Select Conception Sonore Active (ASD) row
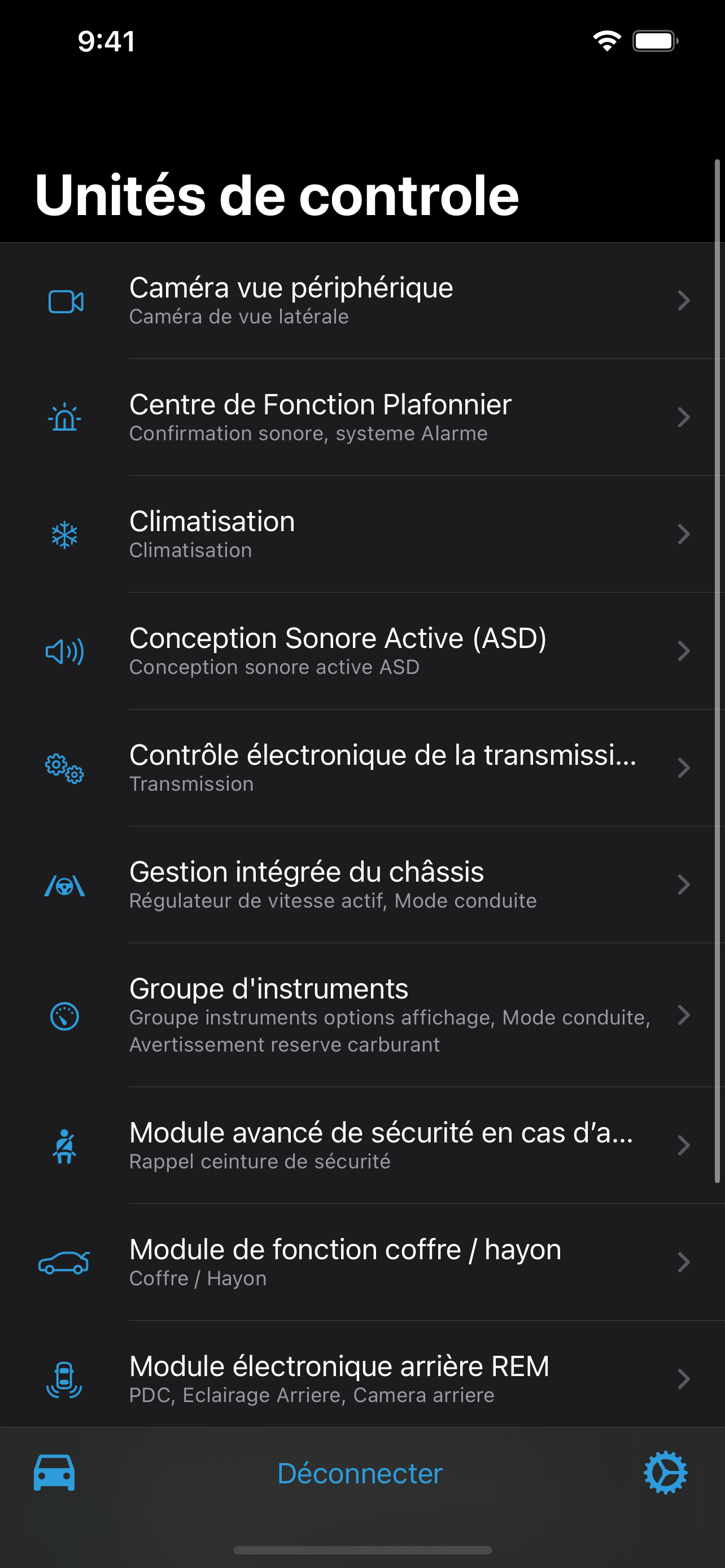Image resolution: width=725 pixels, height=1568 pixels. (362, 651)
